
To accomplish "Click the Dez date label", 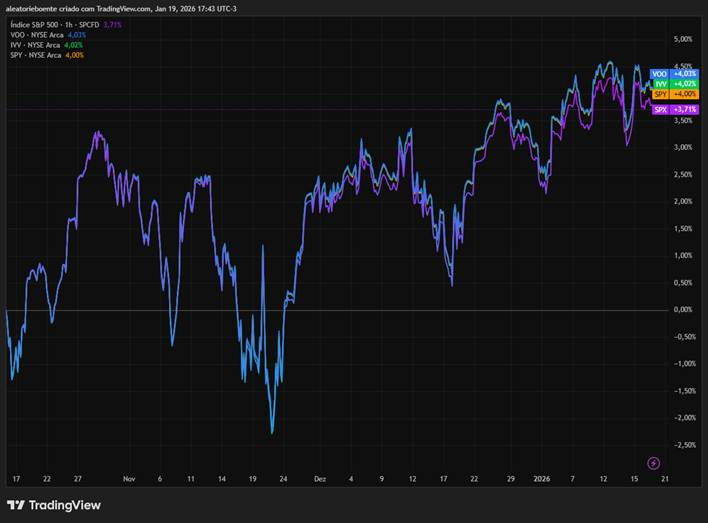I will coord(320,479).
